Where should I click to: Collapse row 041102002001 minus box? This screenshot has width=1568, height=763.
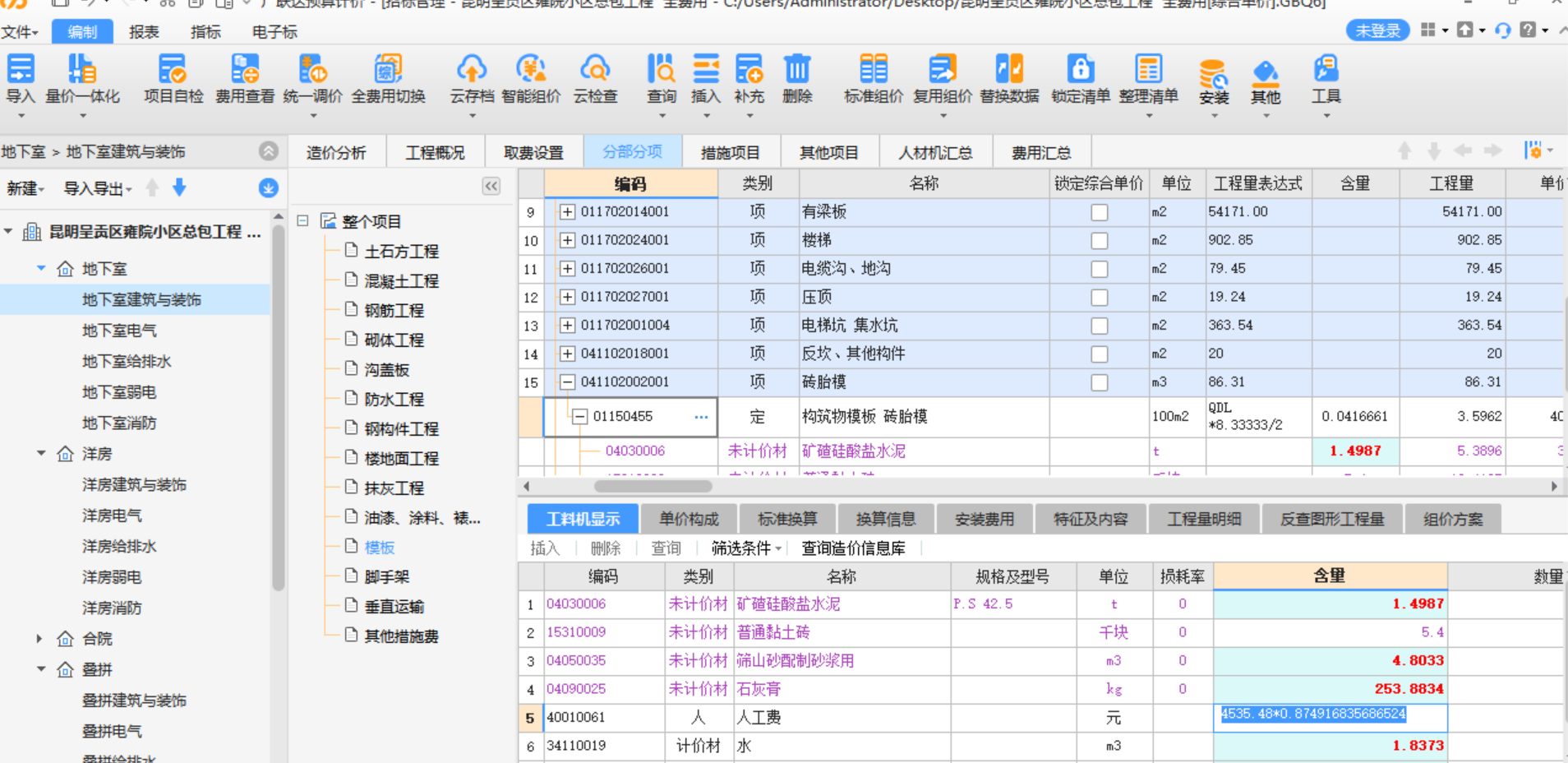click(x=567, y=382)
